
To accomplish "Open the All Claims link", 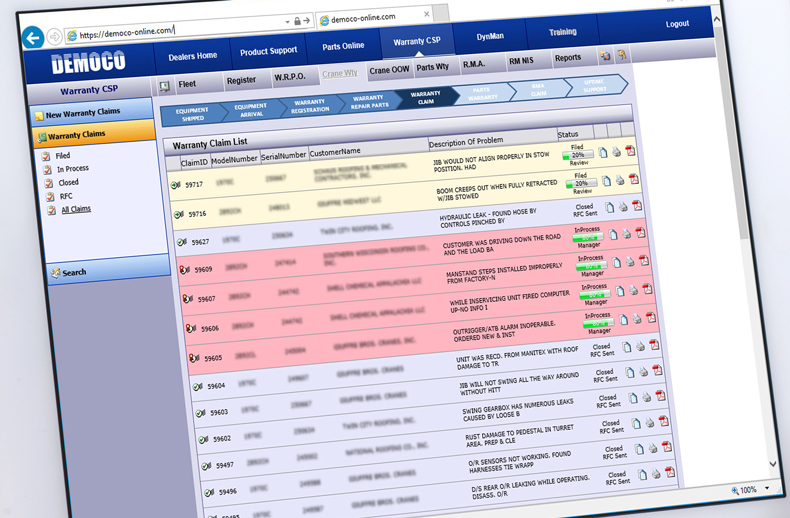I will pyautogui.click(x=75, y=209).
